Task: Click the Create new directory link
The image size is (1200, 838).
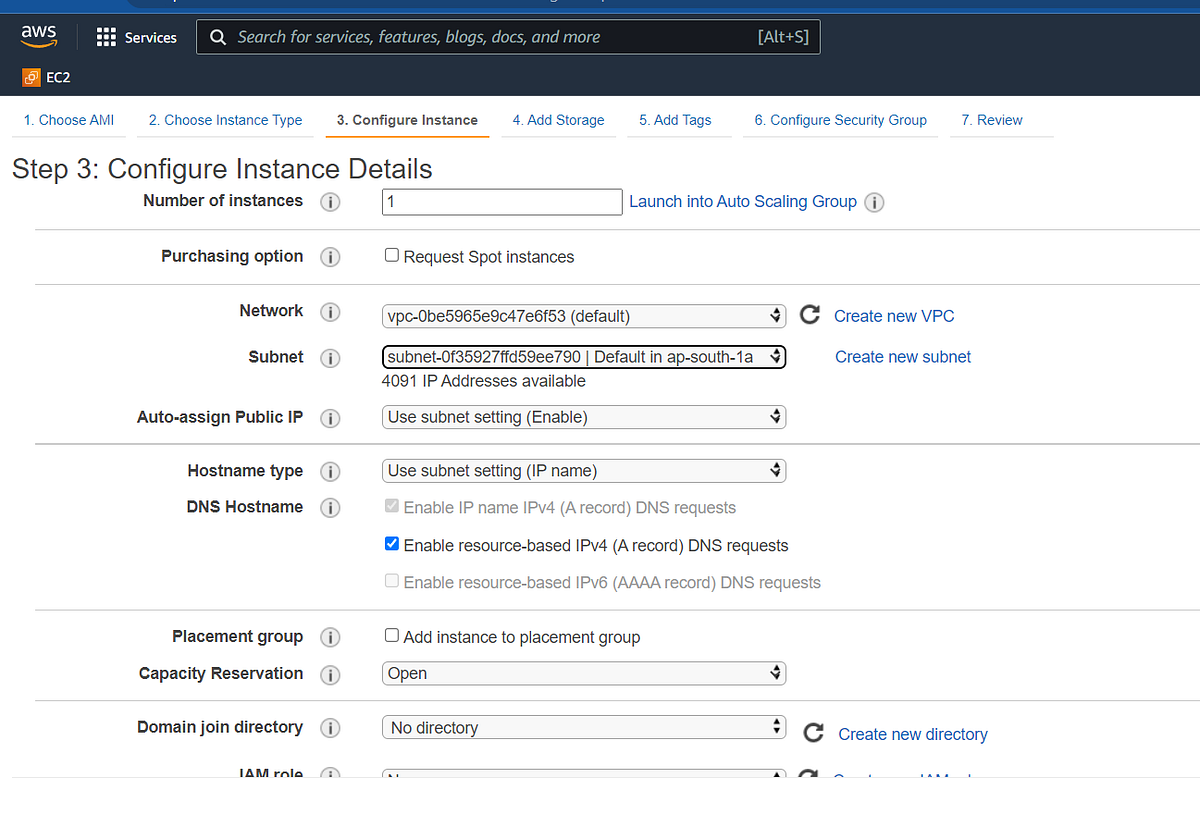Action: 912,733
